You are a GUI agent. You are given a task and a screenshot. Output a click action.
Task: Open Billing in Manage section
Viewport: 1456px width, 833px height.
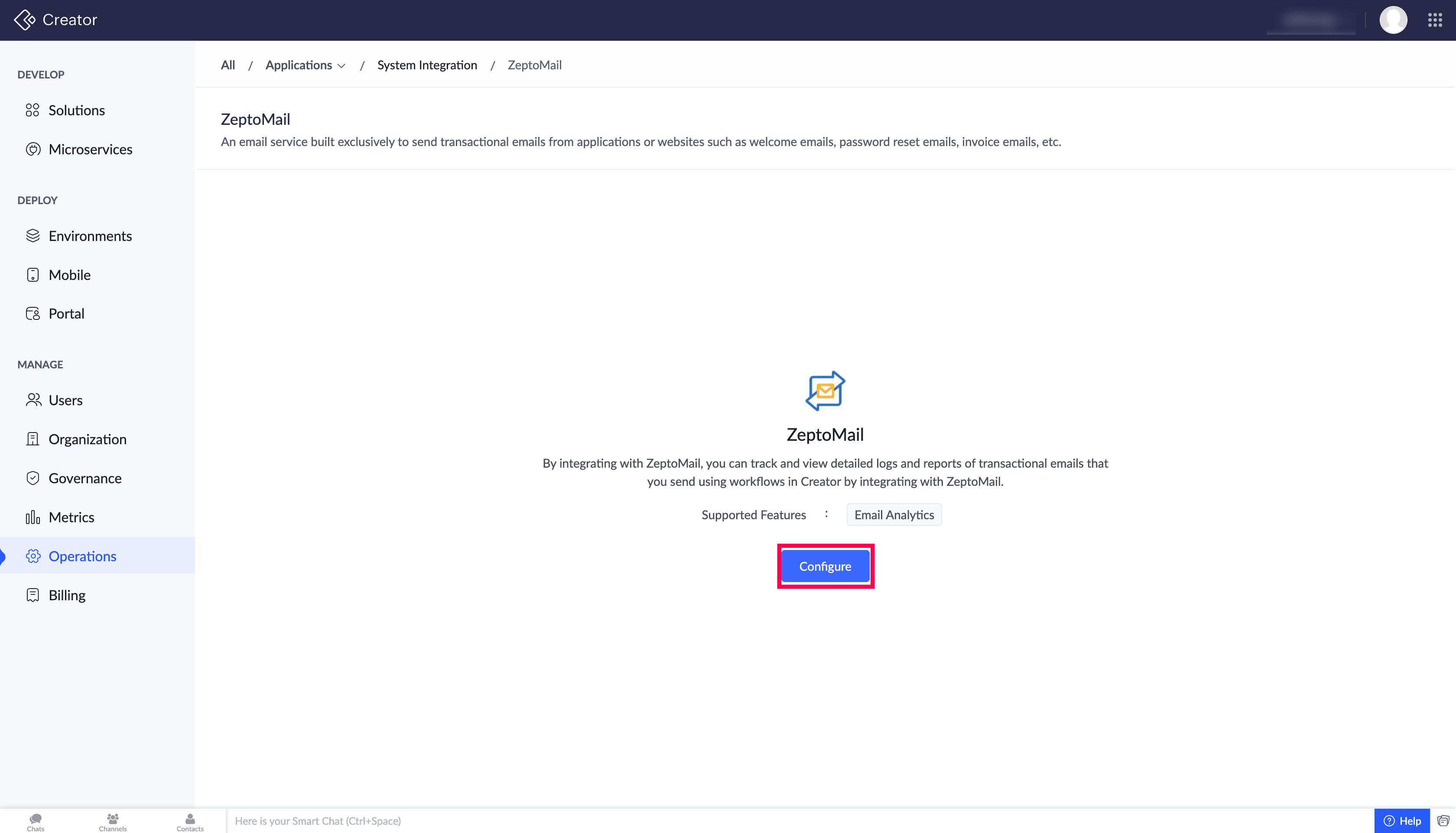pos(67,595)
